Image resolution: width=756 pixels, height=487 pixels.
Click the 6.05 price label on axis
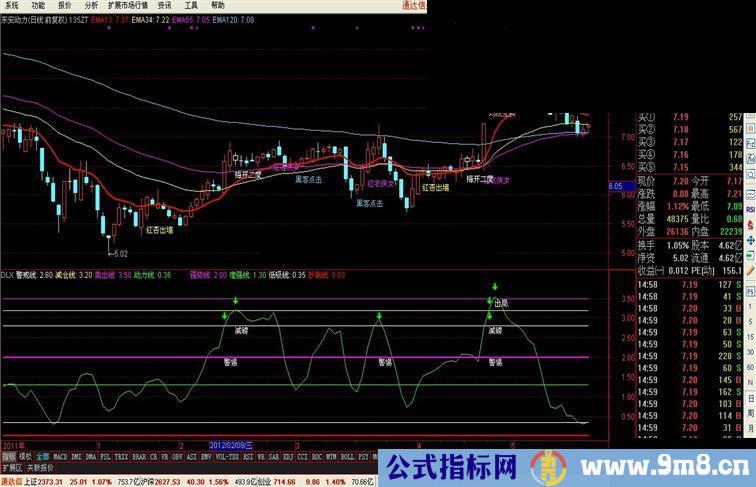coord(615,186)
